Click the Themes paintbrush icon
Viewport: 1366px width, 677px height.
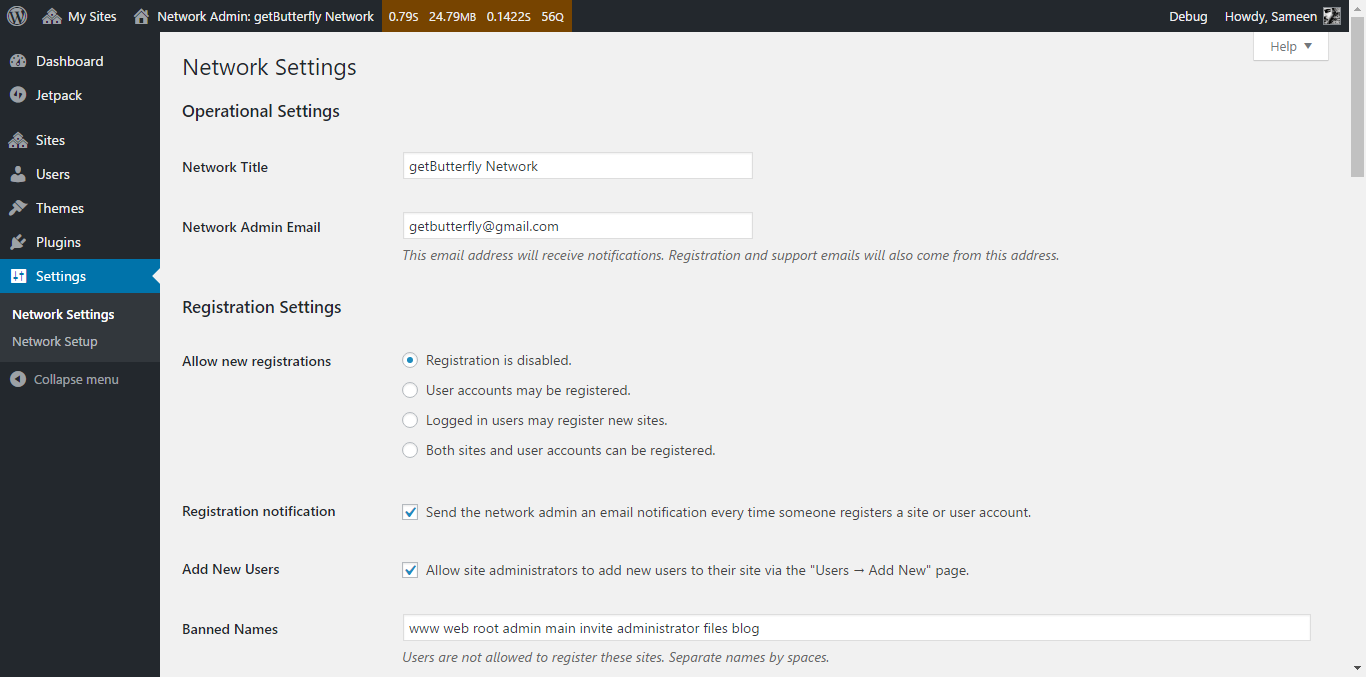click(18, 208)
